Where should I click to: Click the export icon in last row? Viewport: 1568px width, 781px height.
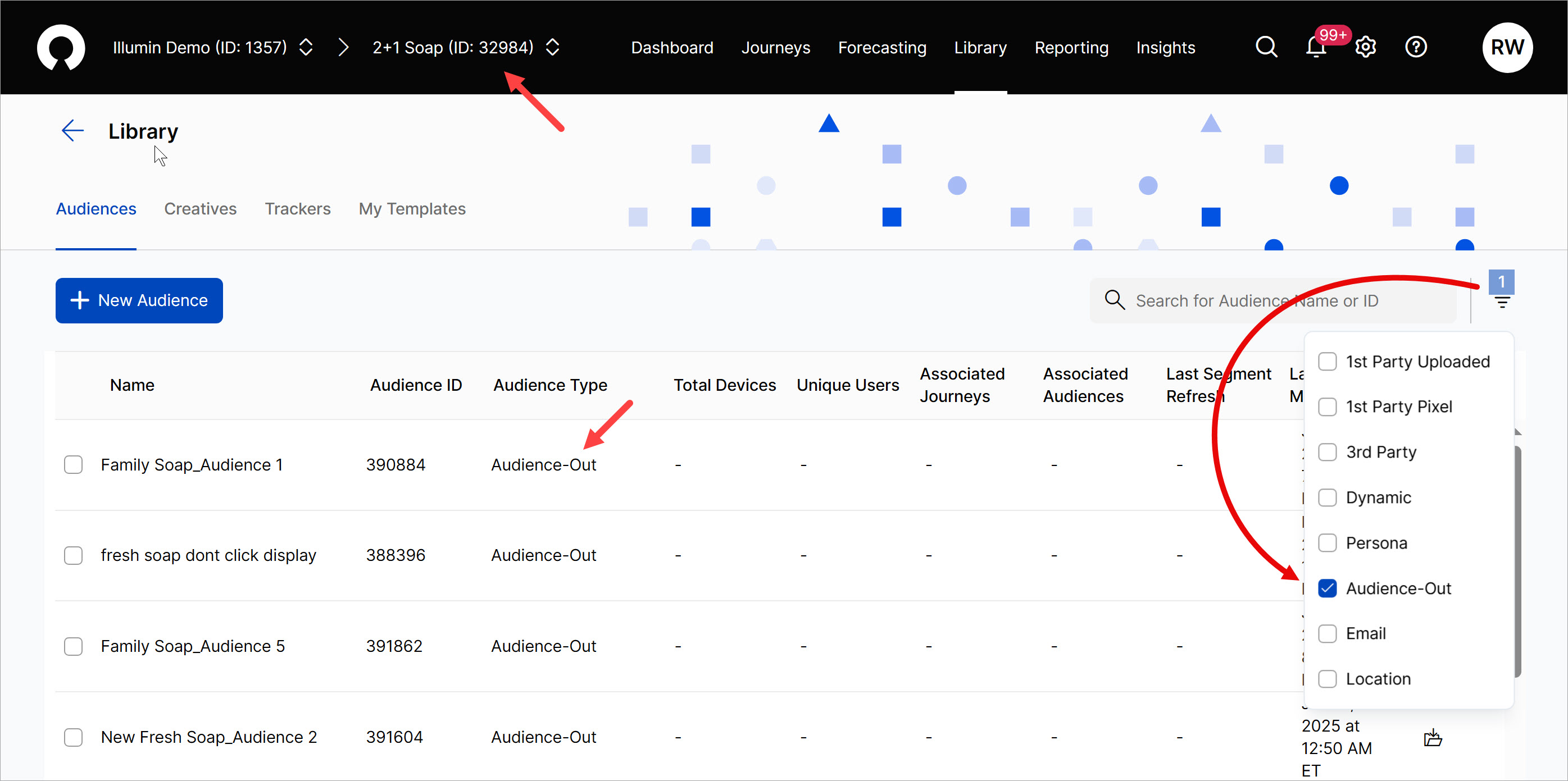(1433, 738)
